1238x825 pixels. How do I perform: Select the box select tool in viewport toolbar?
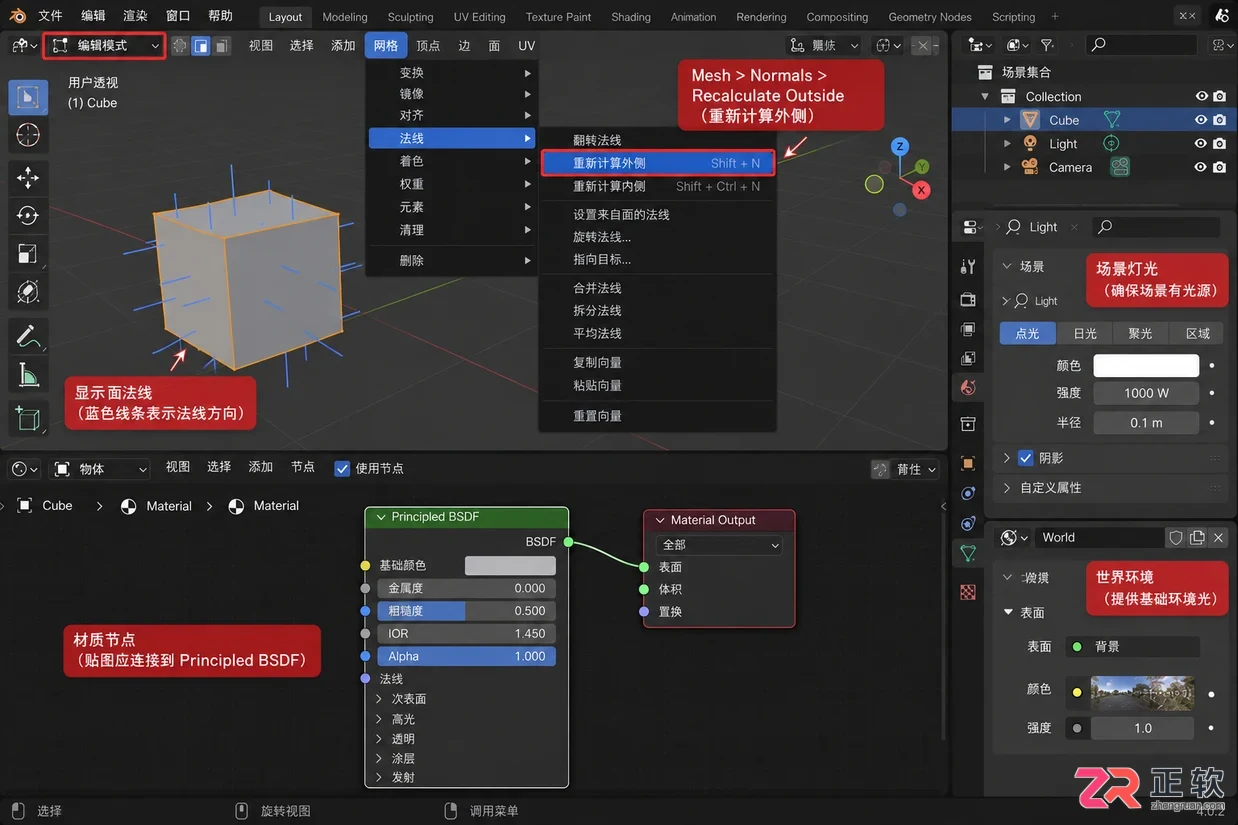point(28,97)
